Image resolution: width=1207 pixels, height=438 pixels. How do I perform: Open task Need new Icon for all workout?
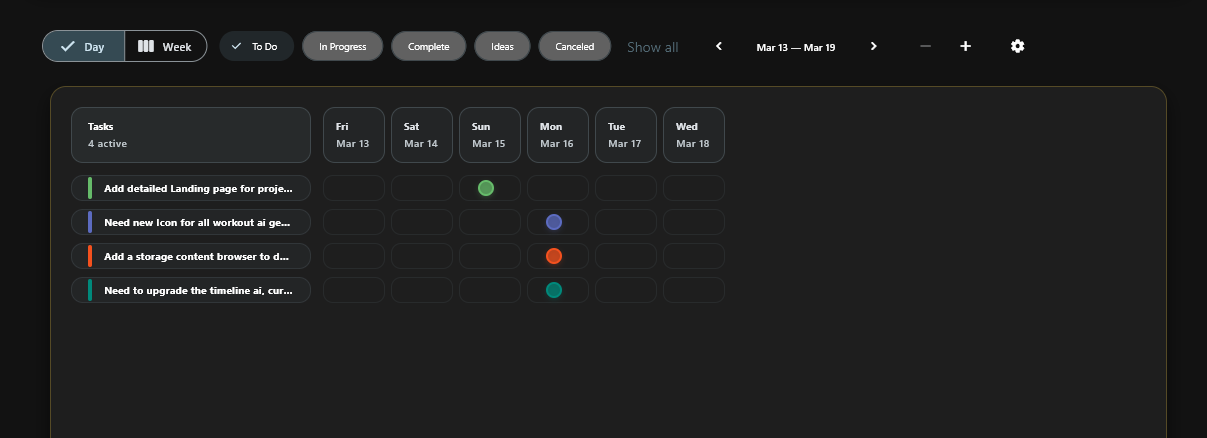pyautogui.click(x=191, y=222)
